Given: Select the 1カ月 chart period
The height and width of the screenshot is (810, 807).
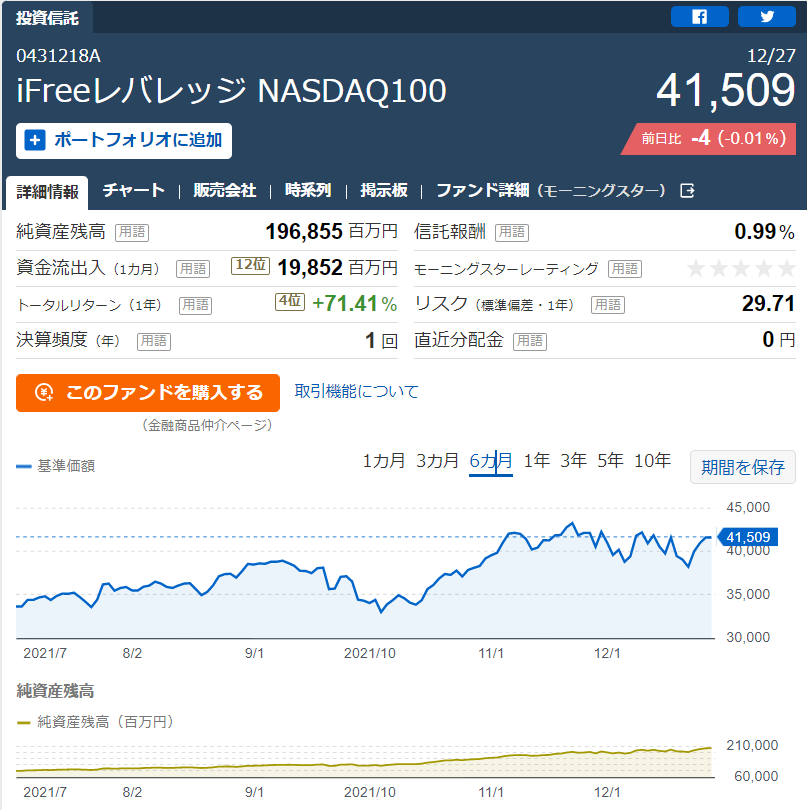Looking at the screenshot, I should click(x=383, y=461).
